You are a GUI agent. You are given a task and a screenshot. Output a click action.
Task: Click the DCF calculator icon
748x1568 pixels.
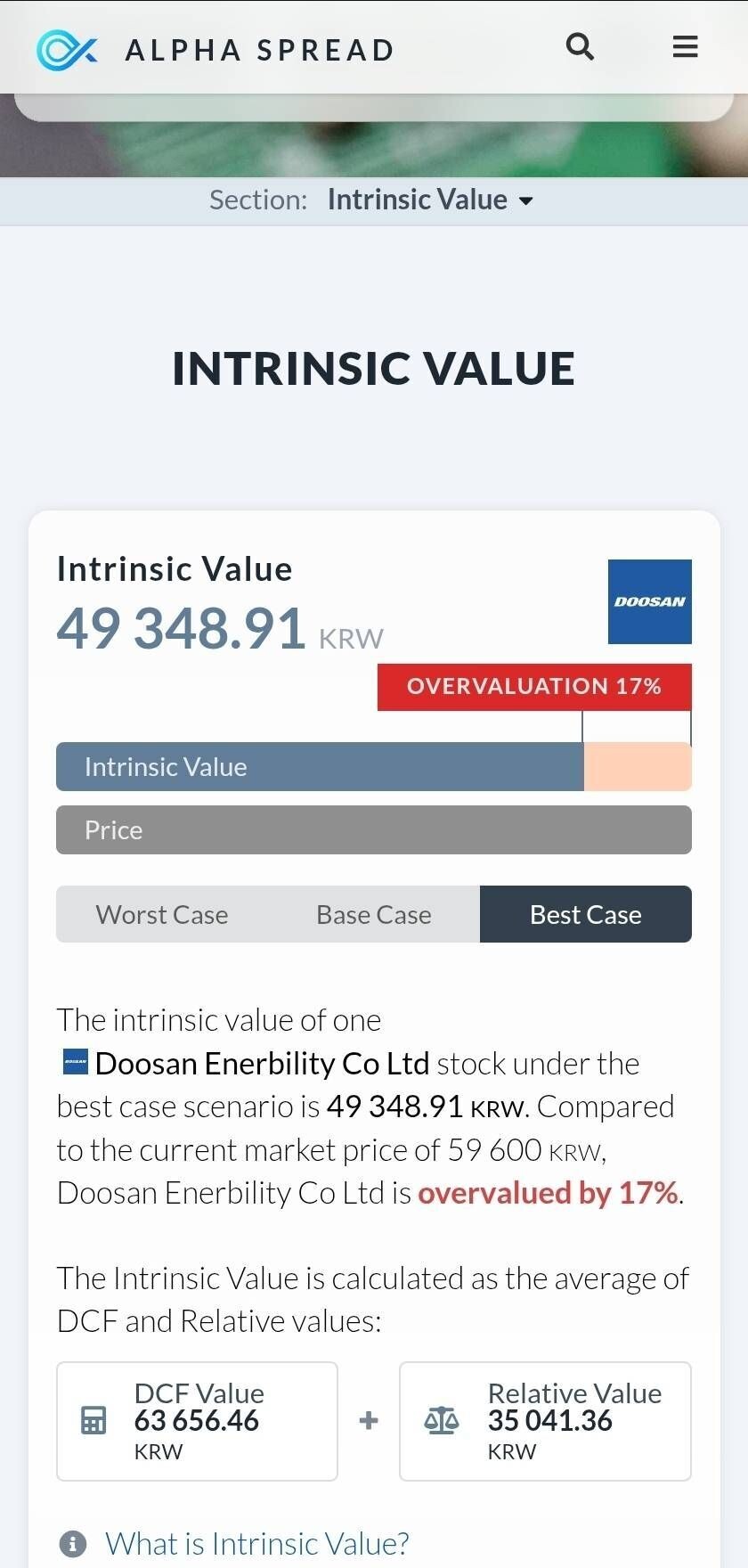click(x=93, y=1420)
